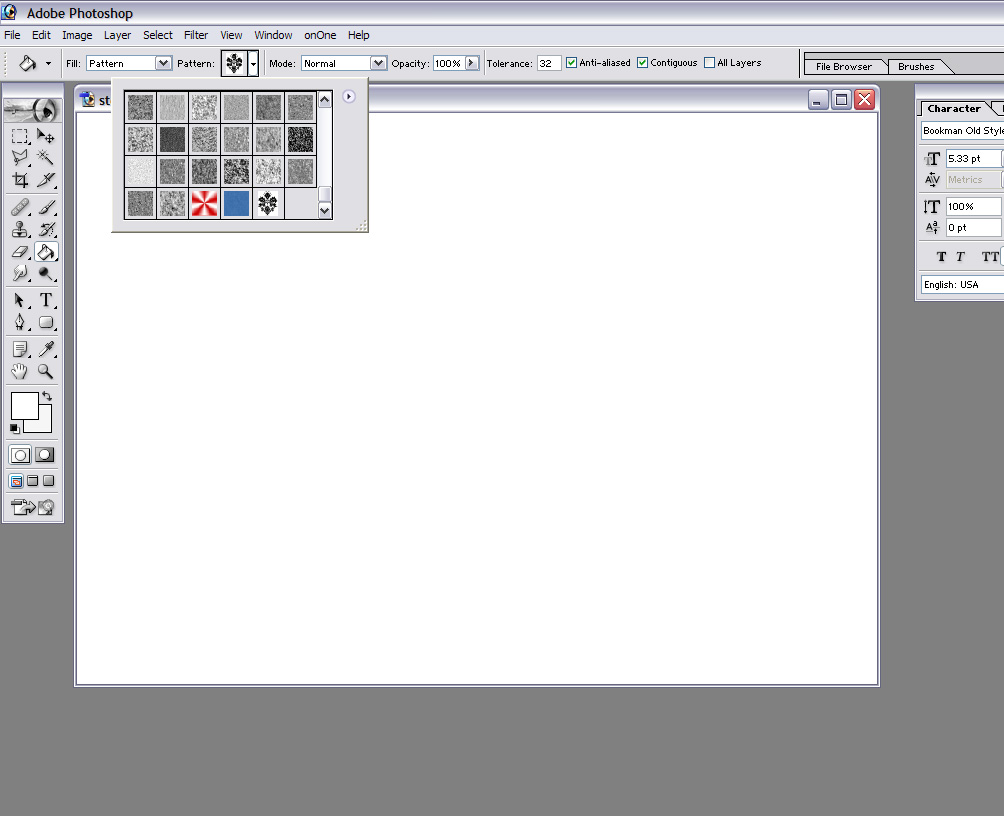Choose the Pen tool
1004x816 pixels.
20,322
